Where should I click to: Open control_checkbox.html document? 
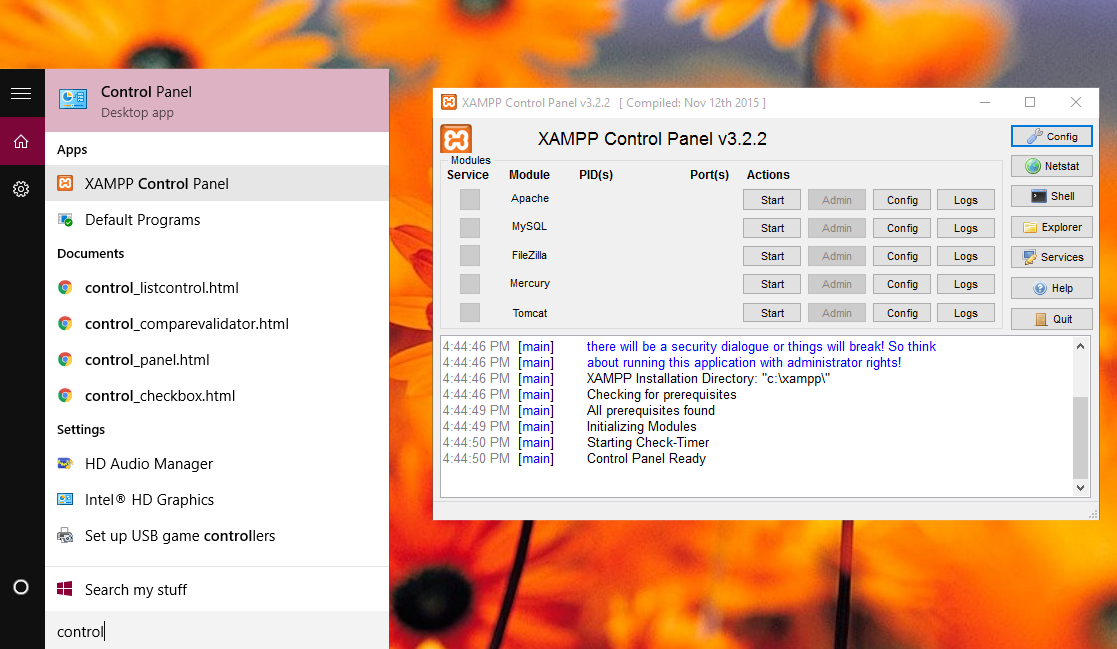point(217,395)
